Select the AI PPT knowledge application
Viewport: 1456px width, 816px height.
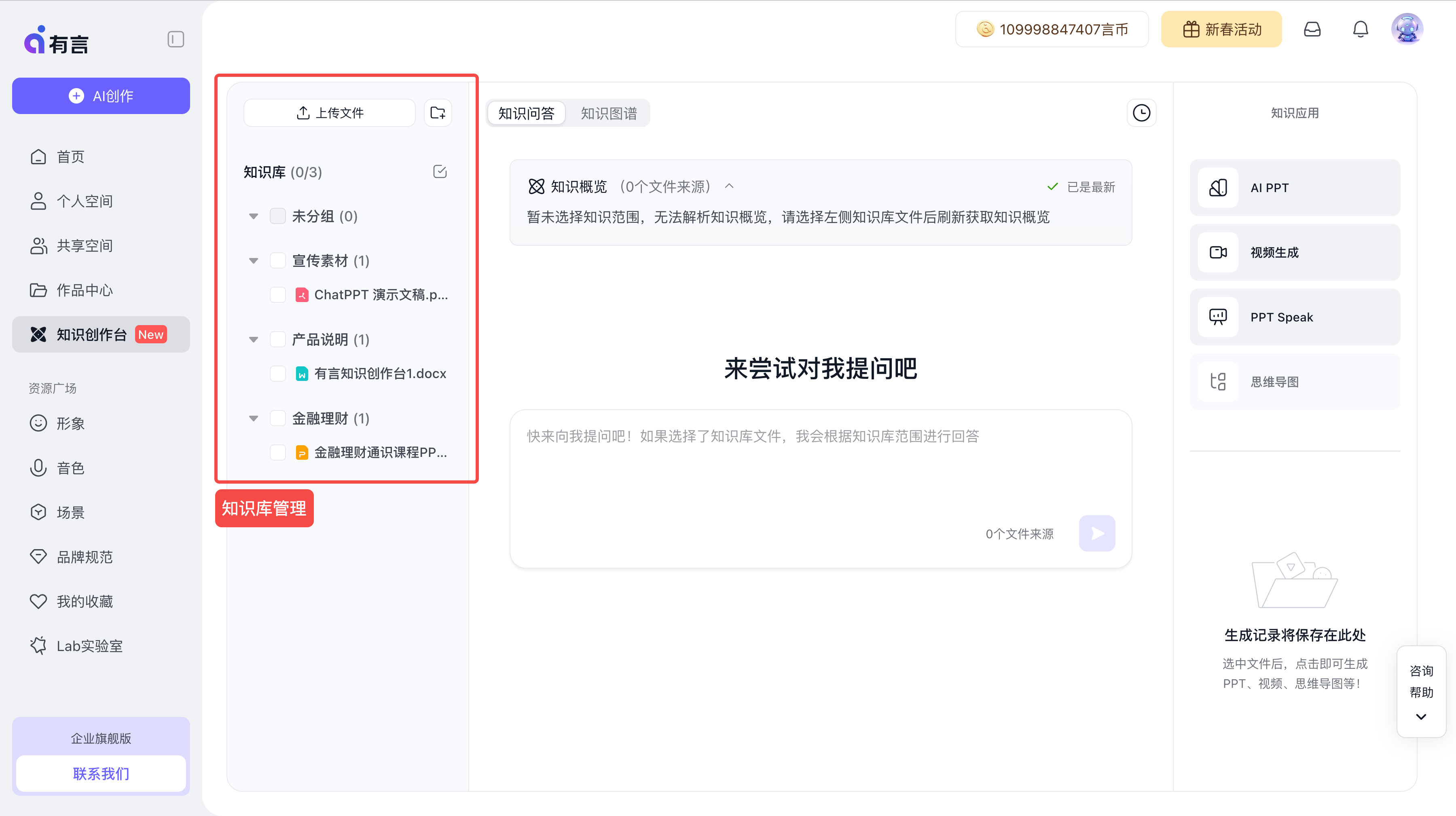[1294, 188]
